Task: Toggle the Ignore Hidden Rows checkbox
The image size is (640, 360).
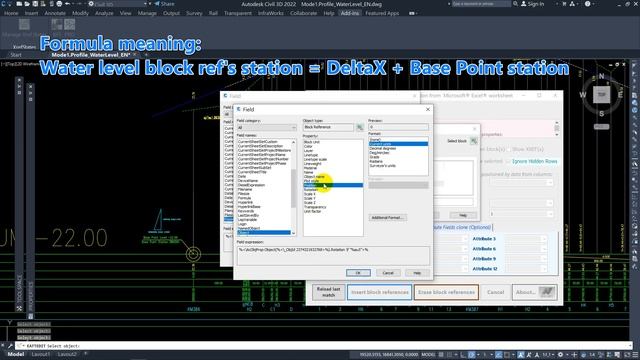Action: click(509, 162)
